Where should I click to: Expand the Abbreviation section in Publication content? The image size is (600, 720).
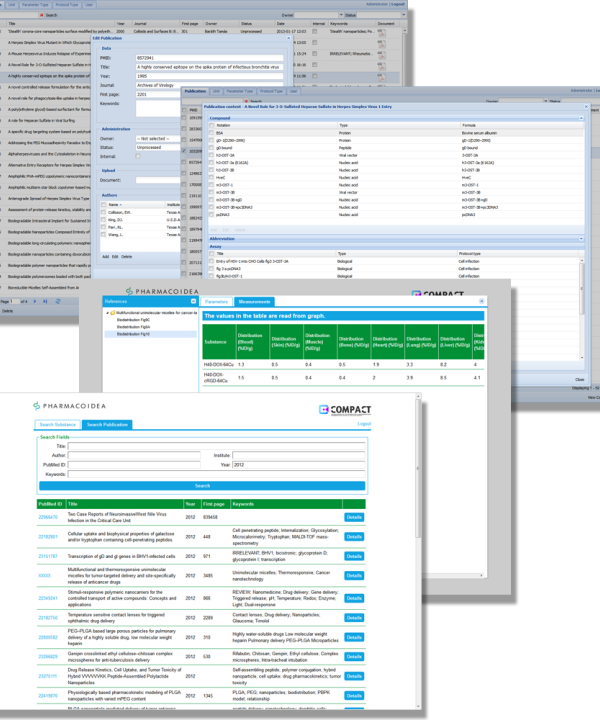pyautogui.click(x=581, y=239)
